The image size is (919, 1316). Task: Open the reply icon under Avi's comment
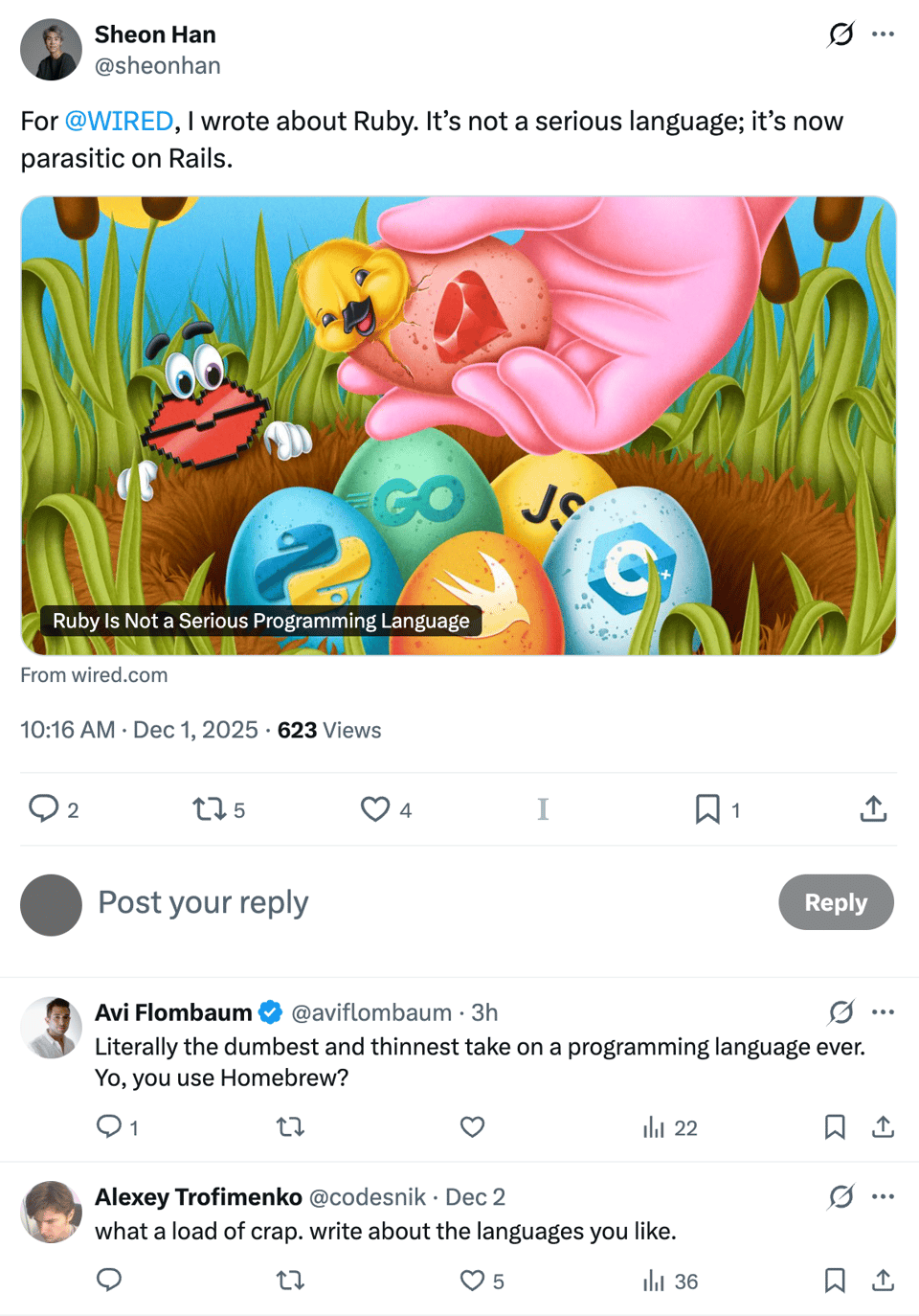point(107,1127)
